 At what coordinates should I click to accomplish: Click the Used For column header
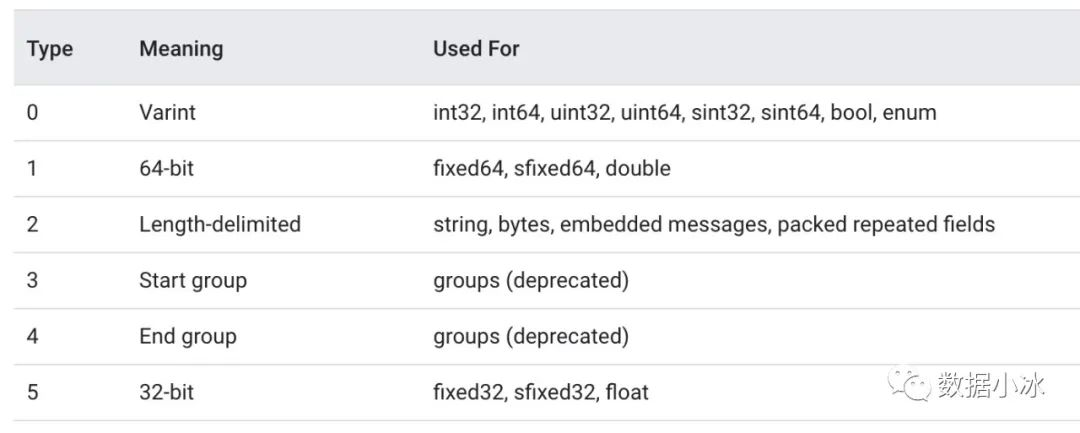tap(476, 48)
